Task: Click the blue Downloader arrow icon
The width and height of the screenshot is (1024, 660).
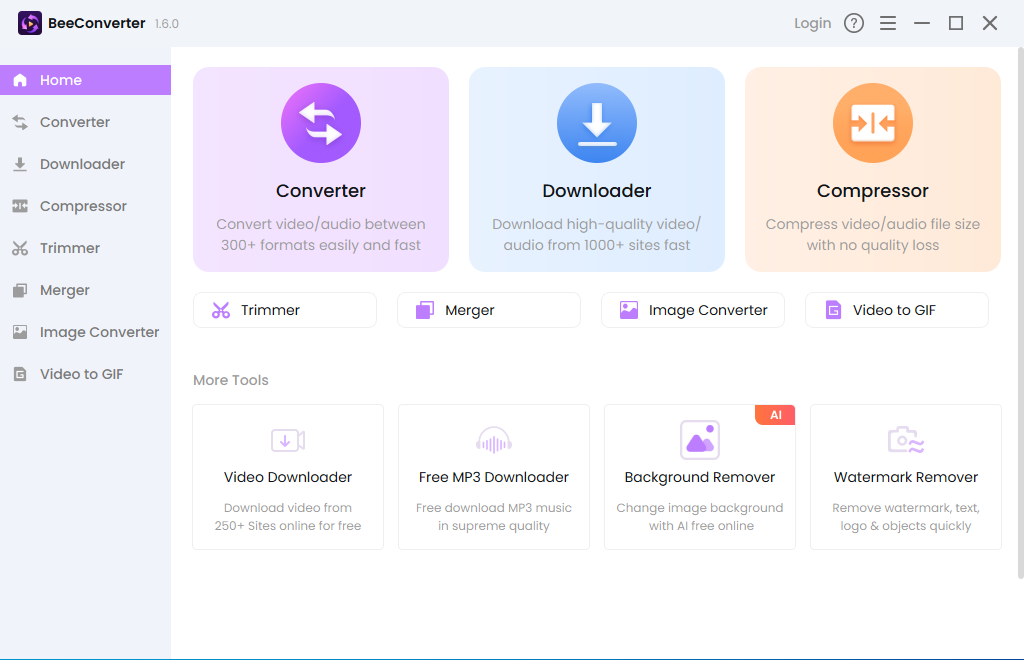Action: [x=597, y=123]
